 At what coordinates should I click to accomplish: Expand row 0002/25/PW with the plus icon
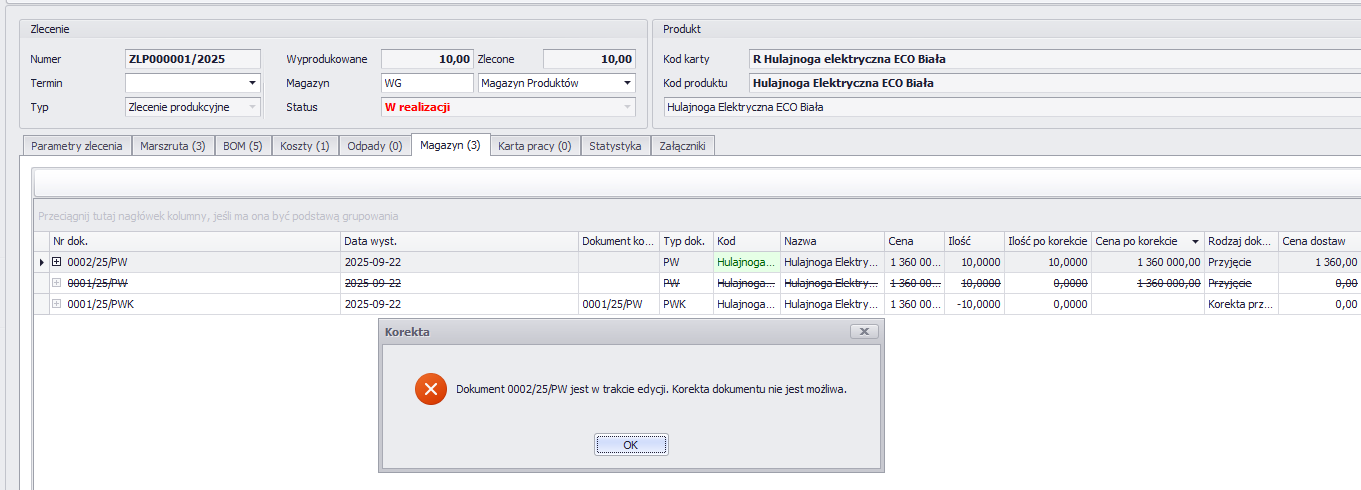click(x=57, y=262)
